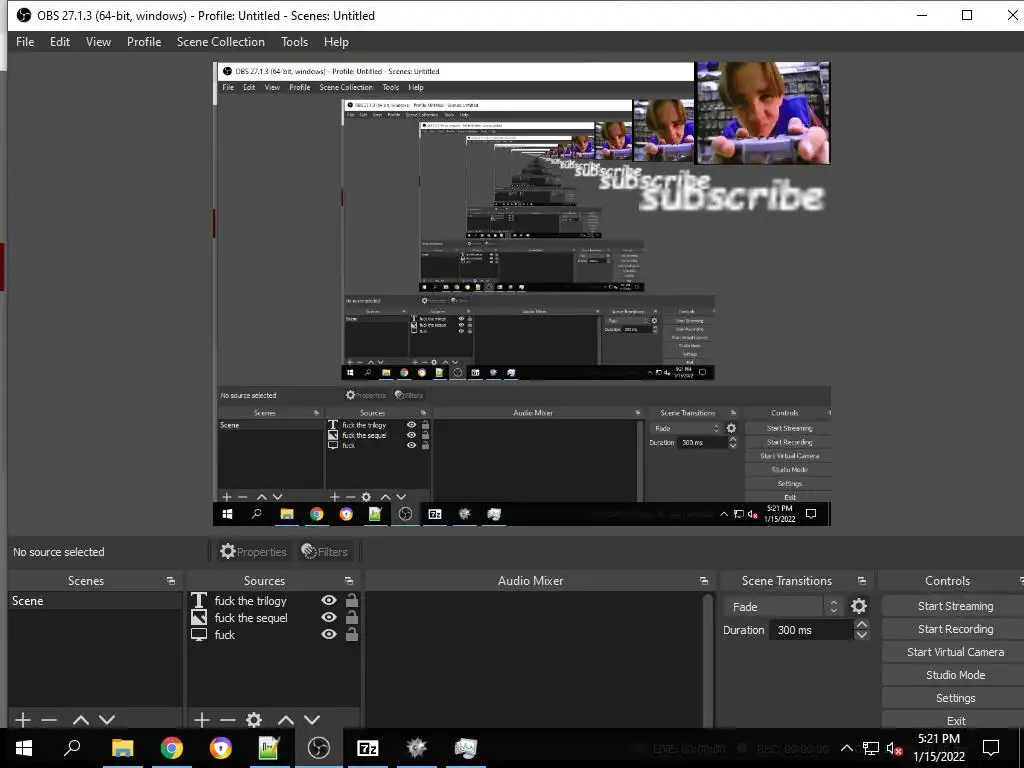Open 7-Zip from taskbar
1024x768 pixels.
pos(368,748)
